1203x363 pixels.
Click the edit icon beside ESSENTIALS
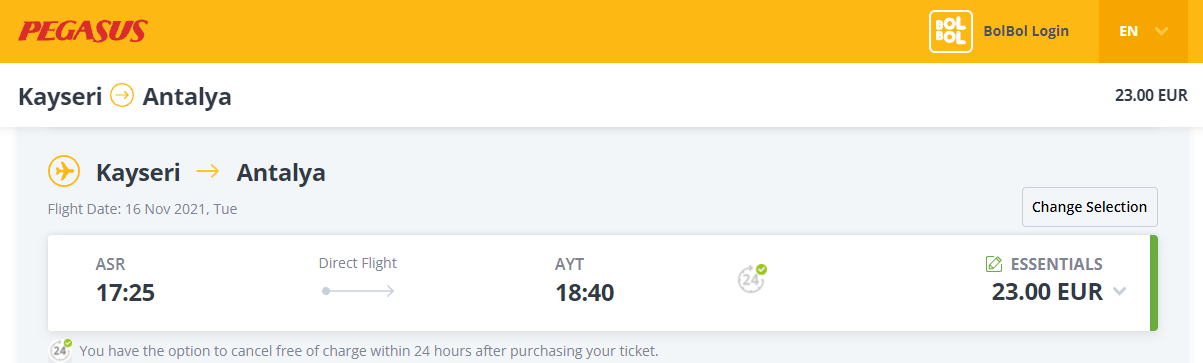(993, 264)
